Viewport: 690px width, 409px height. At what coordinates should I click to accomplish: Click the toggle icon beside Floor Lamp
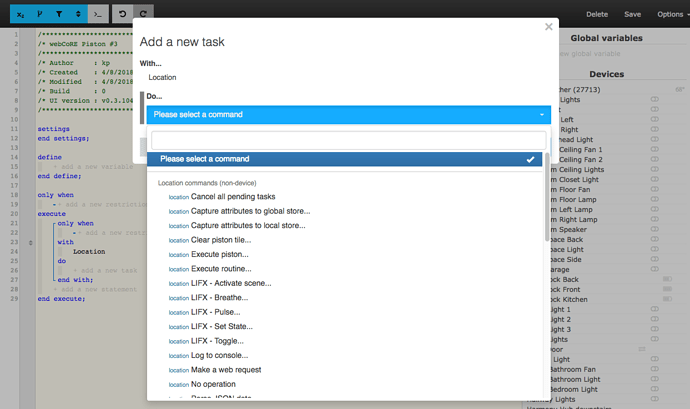coord(655,199)
